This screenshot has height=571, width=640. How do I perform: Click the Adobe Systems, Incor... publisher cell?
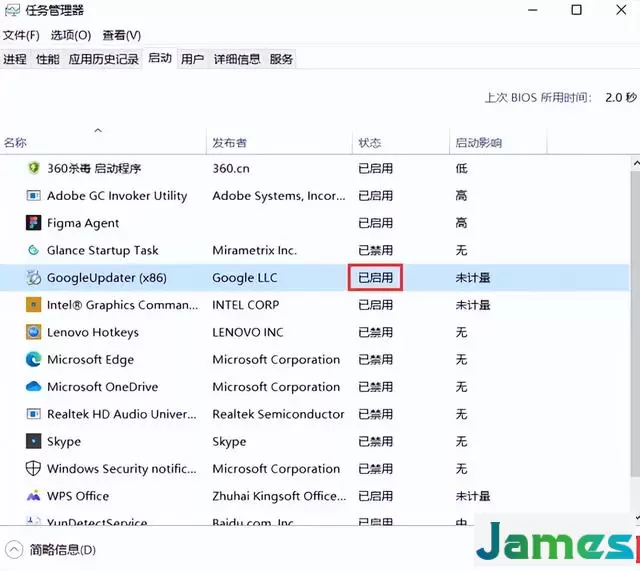click(x=279, y=196)
